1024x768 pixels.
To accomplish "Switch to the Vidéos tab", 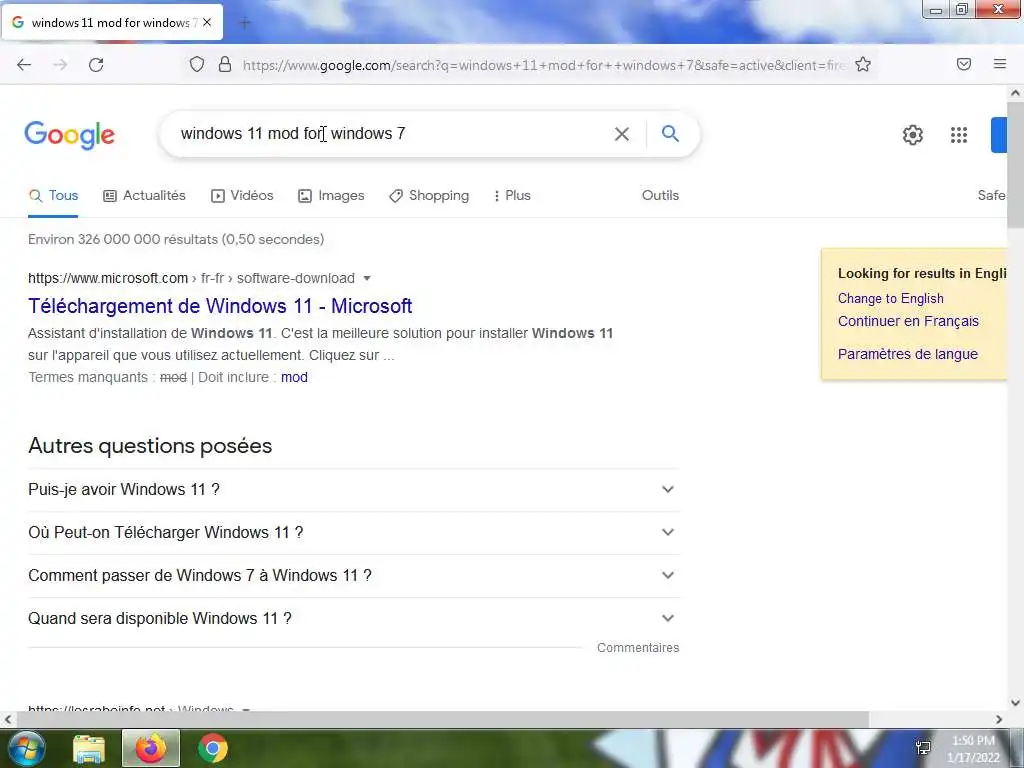I will tap(242, 195).
